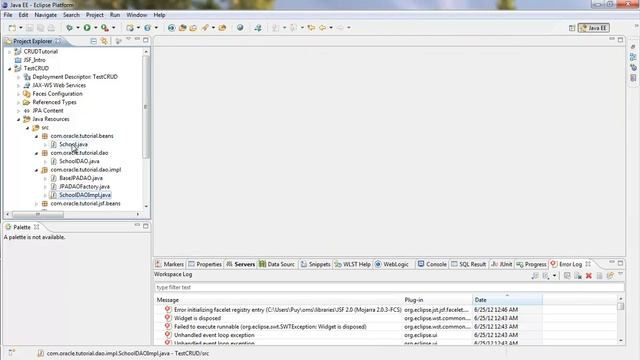Click the red delete log X icon

pyautogui.click(x=589, y=276)
